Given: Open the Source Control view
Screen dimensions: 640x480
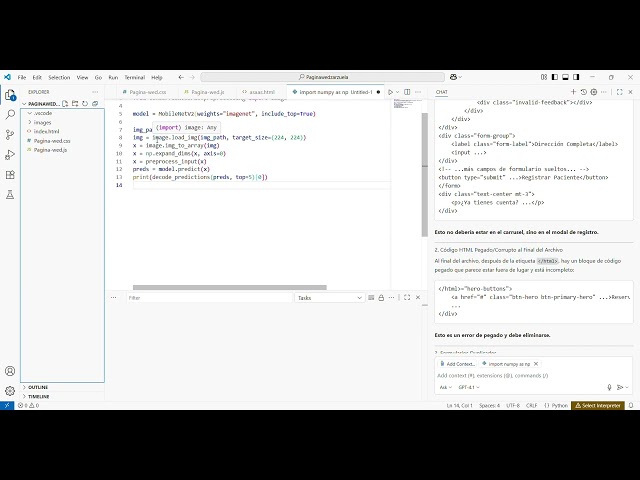Looking at the screenshot, I should point(10,135).
